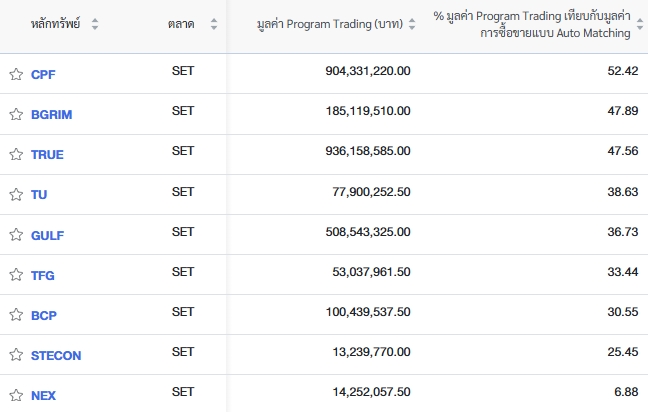Select percentage 6.88 for NEX

click(626, 392)
